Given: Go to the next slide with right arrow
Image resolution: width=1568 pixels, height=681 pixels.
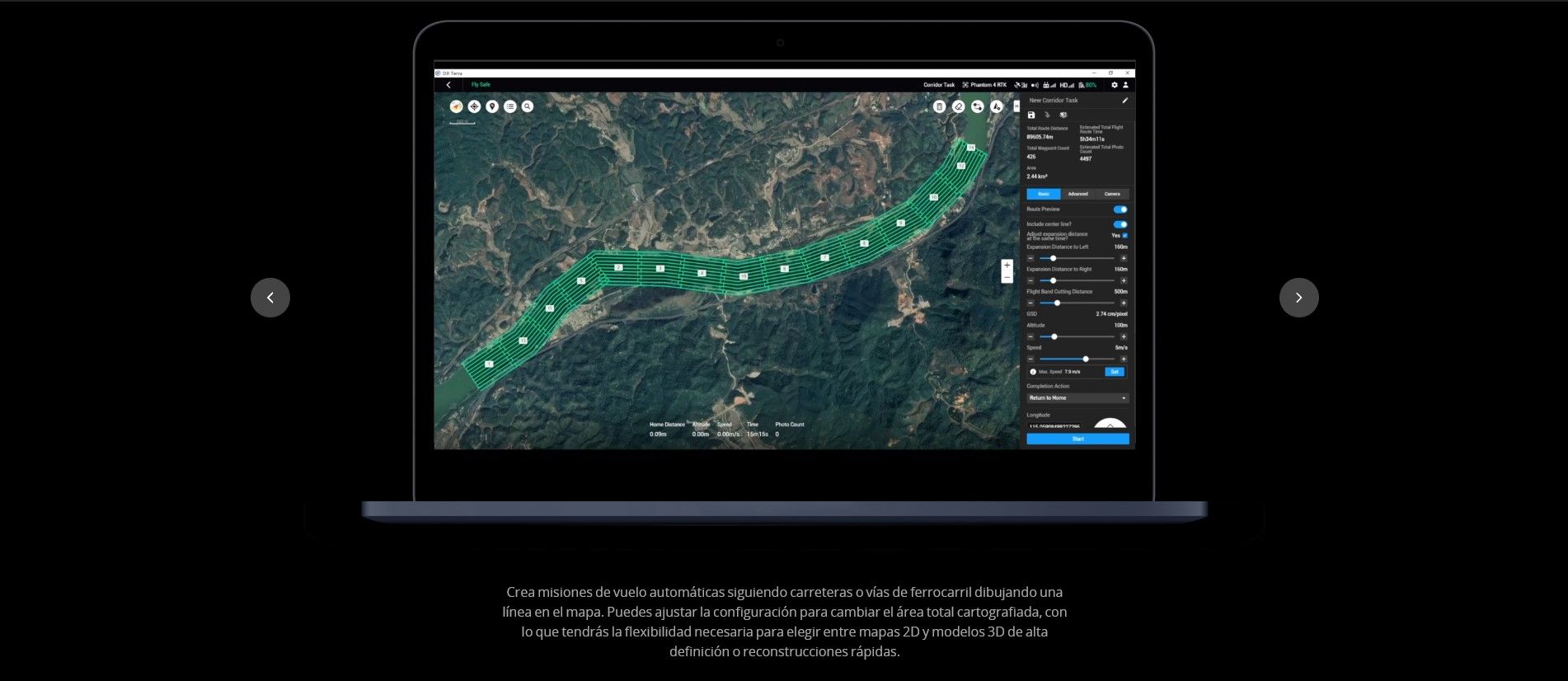Looking at the screenshot, I should tap(1298, 298).
